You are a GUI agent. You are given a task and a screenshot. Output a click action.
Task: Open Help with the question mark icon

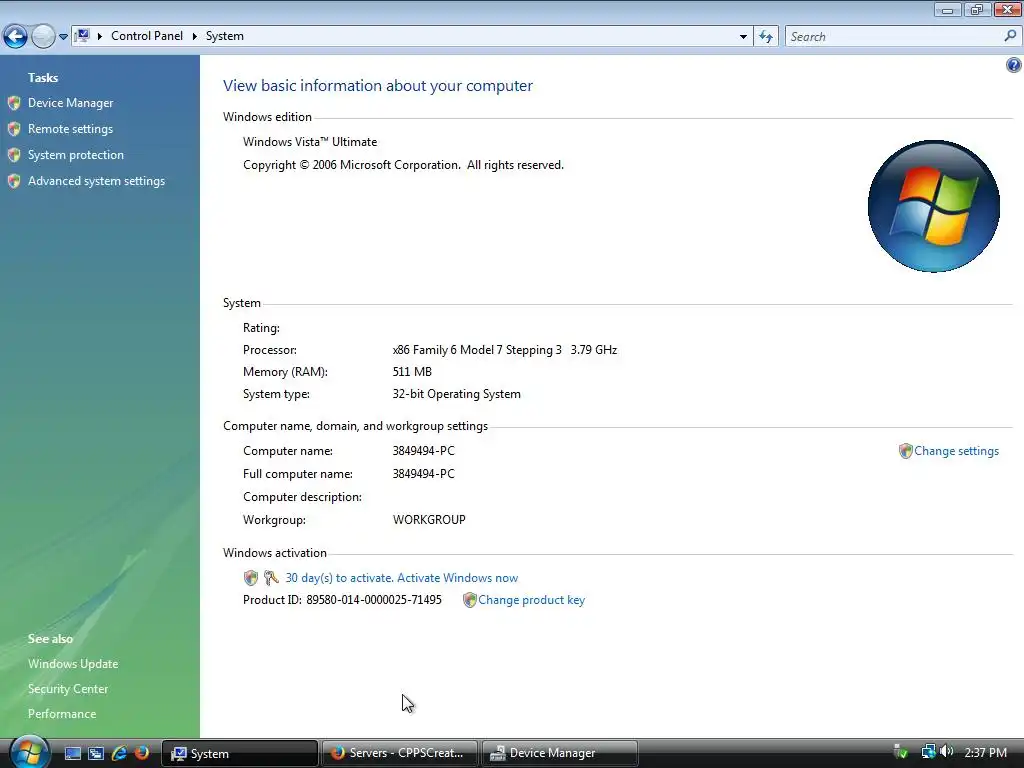[1014, 65]
